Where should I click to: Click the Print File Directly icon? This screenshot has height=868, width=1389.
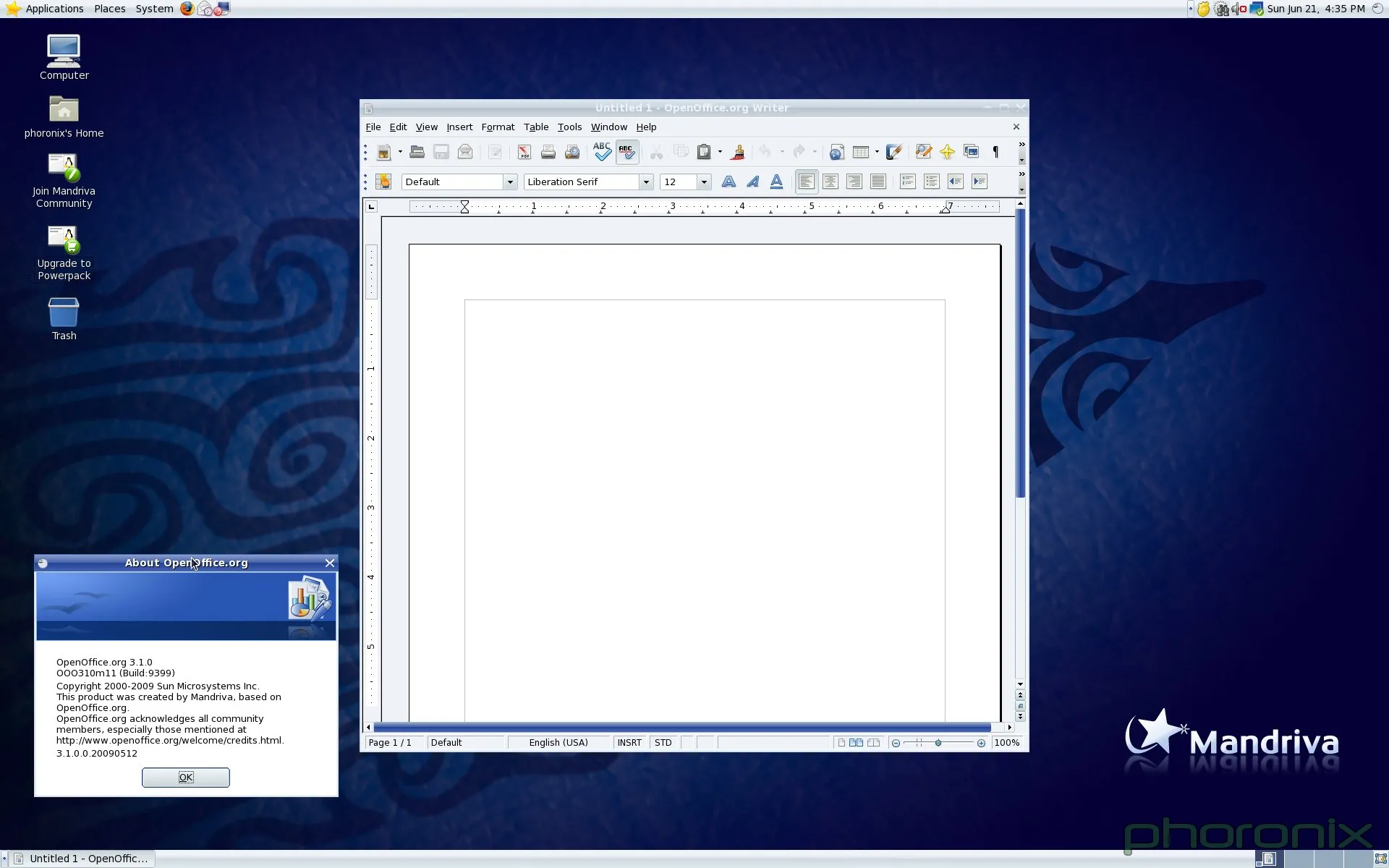click(548, 152)
